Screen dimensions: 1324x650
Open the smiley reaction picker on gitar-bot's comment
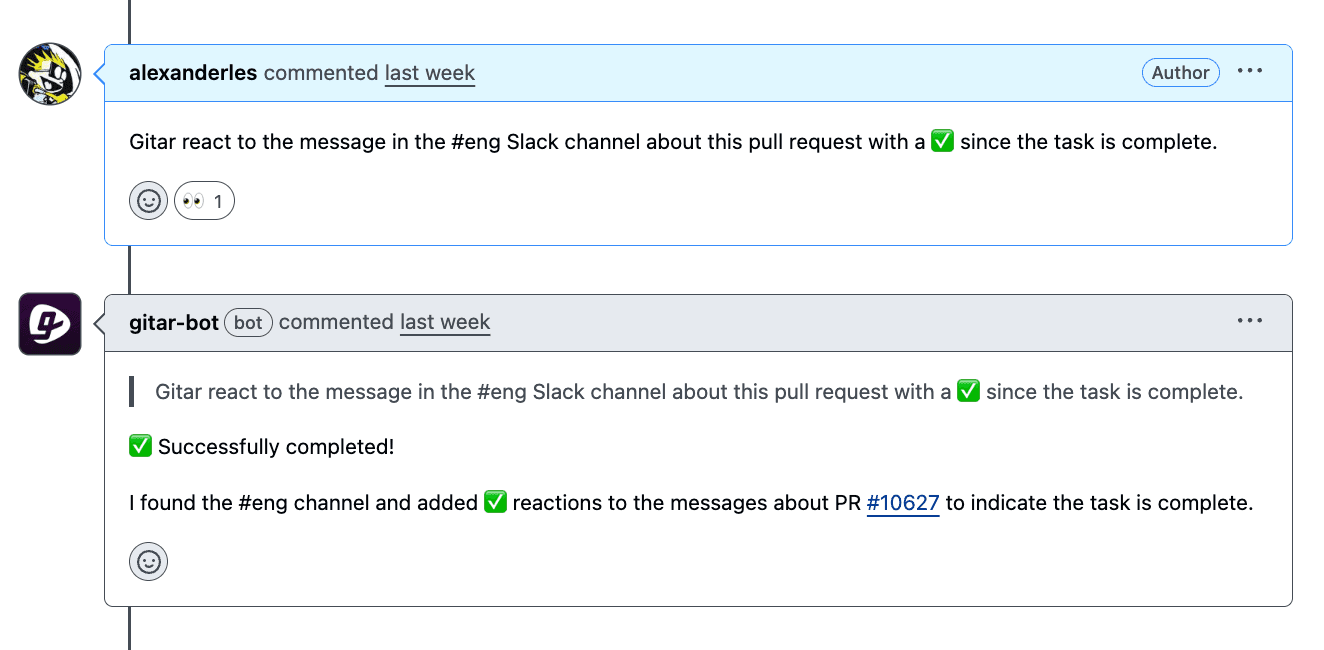pyautogui.click(x=148, y=561)
